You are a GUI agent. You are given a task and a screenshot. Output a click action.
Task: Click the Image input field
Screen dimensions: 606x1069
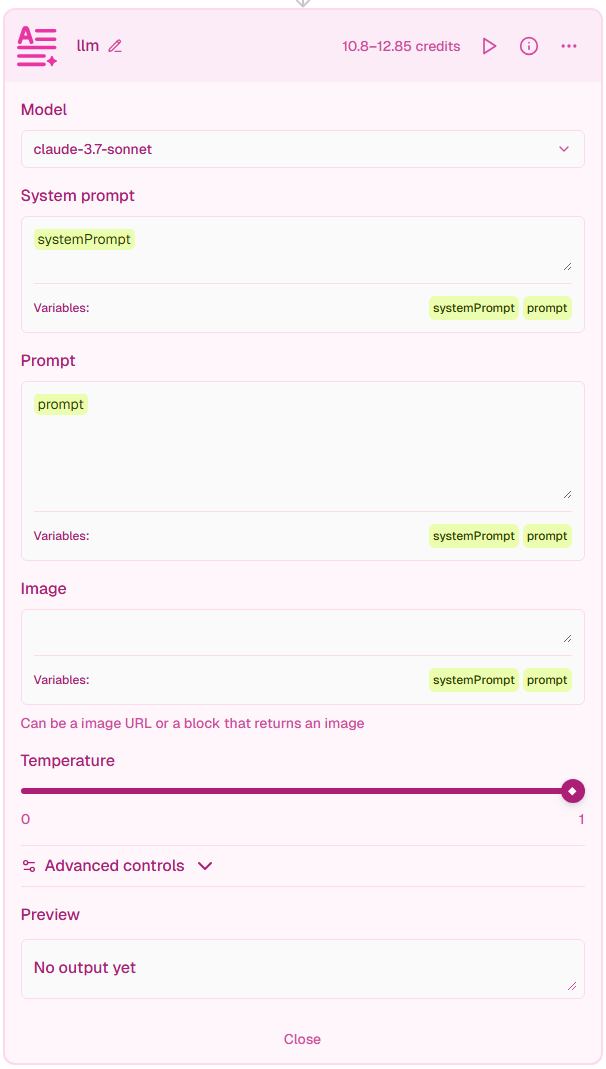tap(300, 632)
